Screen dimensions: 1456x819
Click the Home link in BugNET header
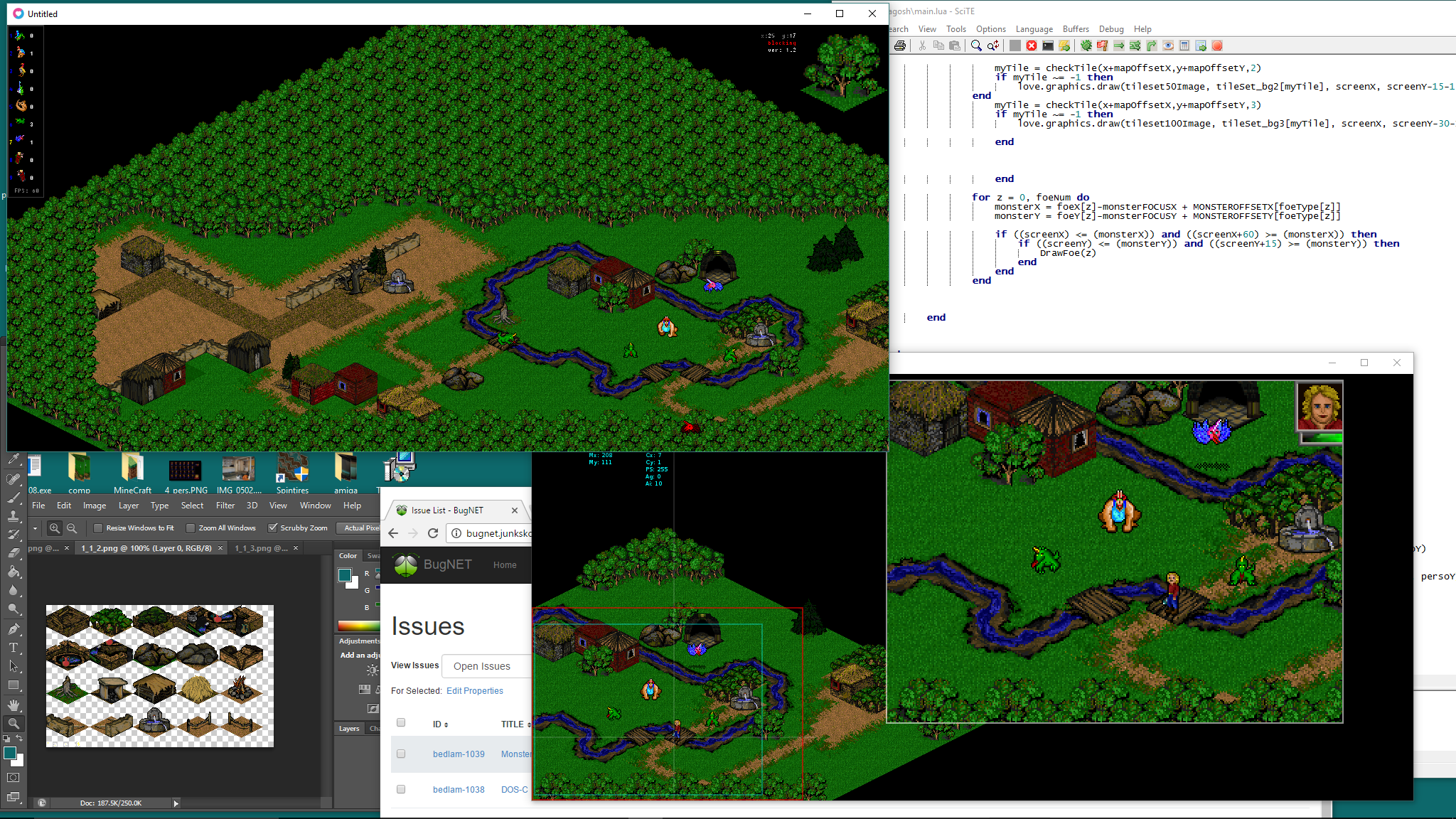[x=505, y=565]
